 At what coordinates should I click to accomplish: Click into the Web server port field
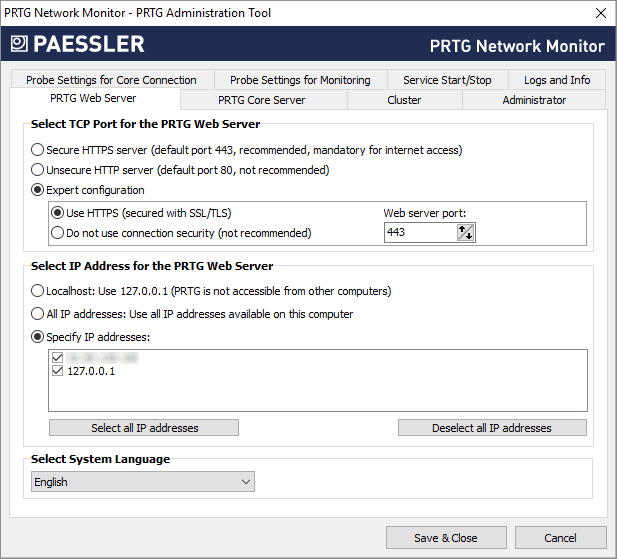click(420, 232)
